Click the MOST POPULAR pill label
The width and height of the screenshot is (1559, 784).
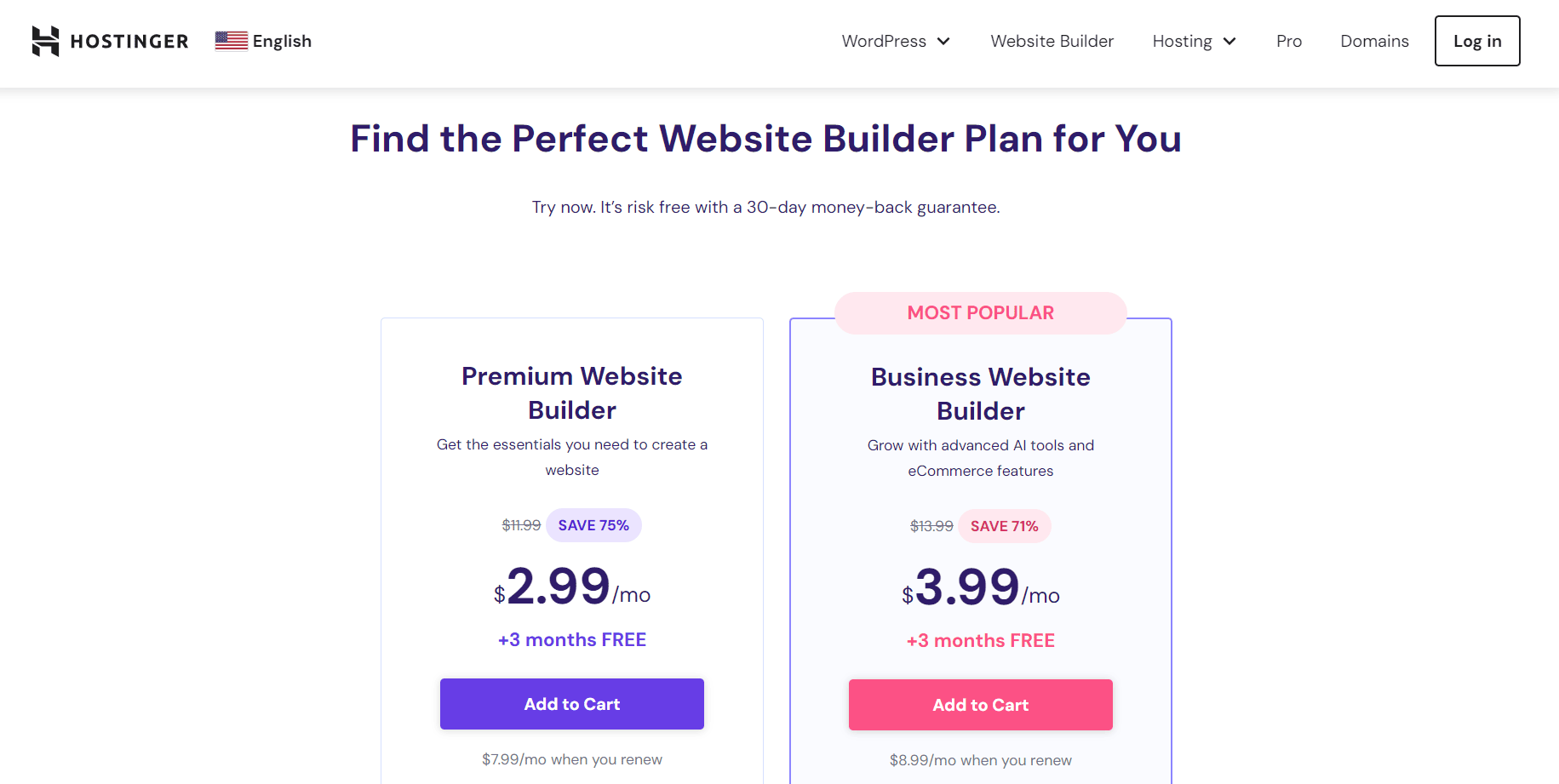[980, 312]
